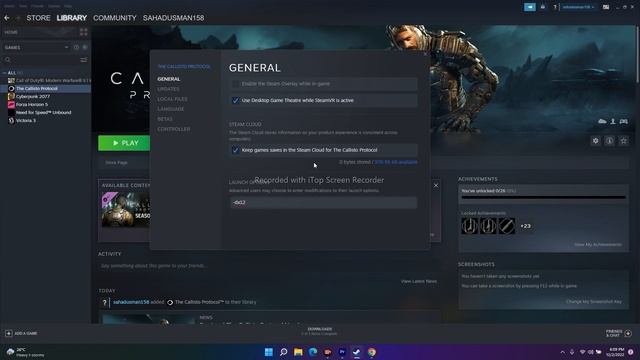Expand the GAMES filter dropdown
This screenshot has width=640, height=360.
tap(67, 47)
